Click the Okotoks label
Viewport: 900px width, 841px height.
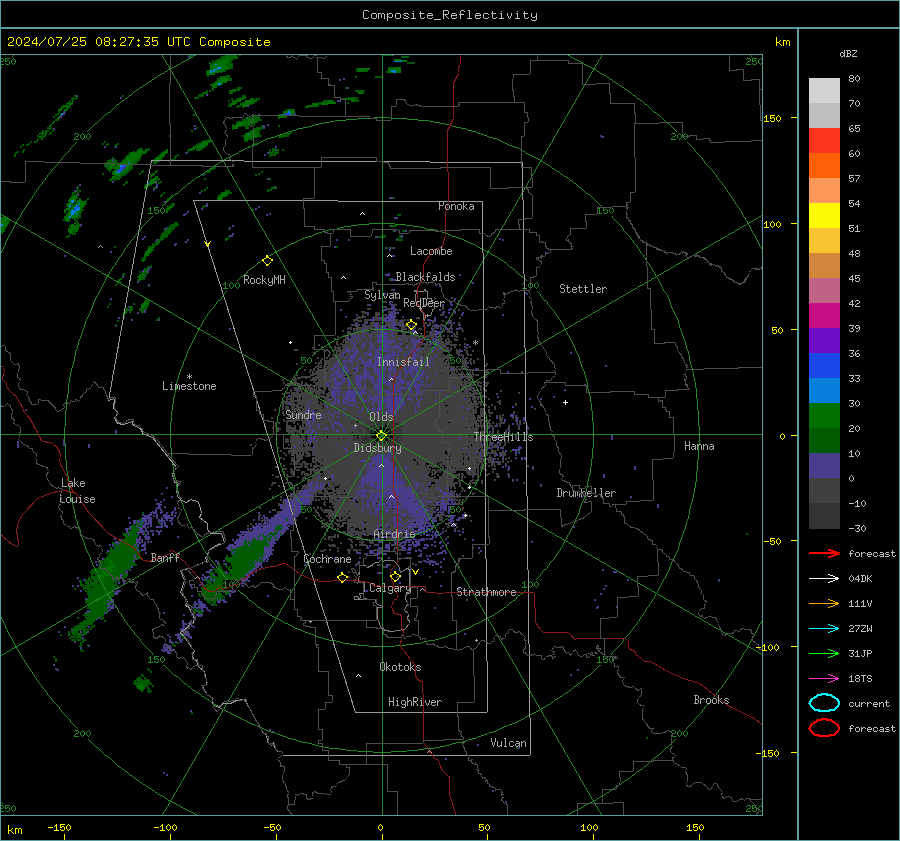(400, 667)
